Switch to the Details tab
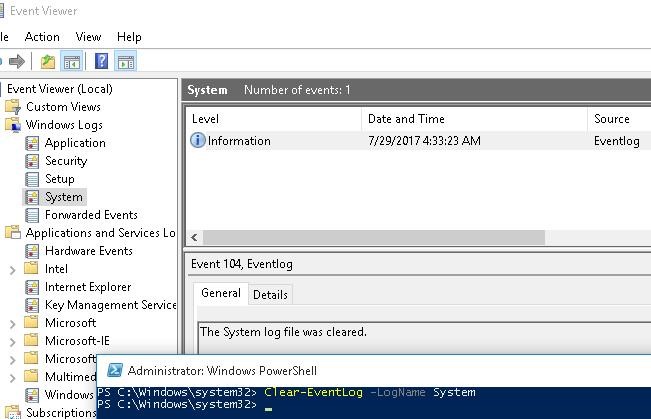Viewport: 651px width, 419px height. pyautogui.click(x=270, y=294)
